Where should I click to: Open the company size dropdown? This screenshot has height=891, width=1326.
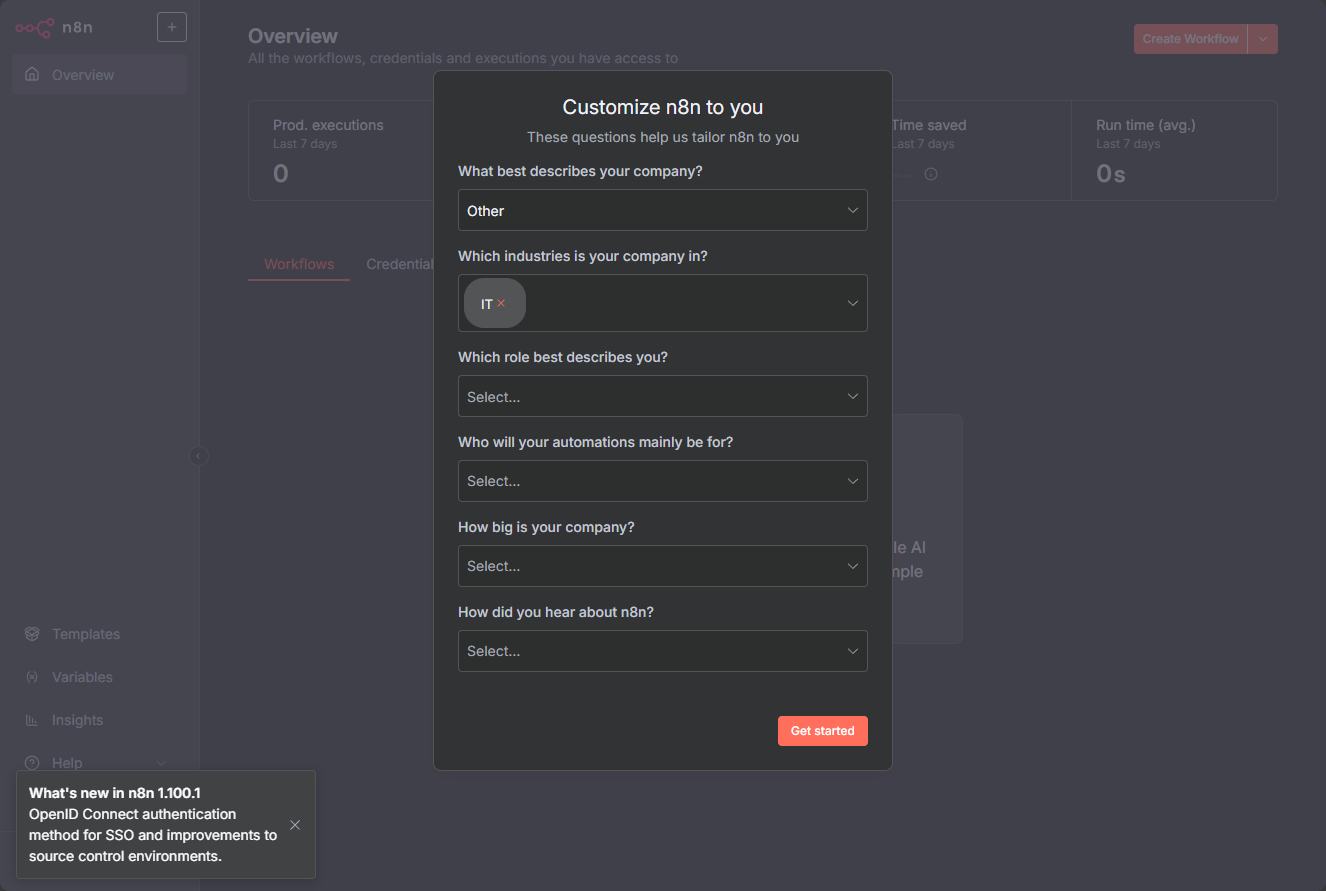coord(662,566)
